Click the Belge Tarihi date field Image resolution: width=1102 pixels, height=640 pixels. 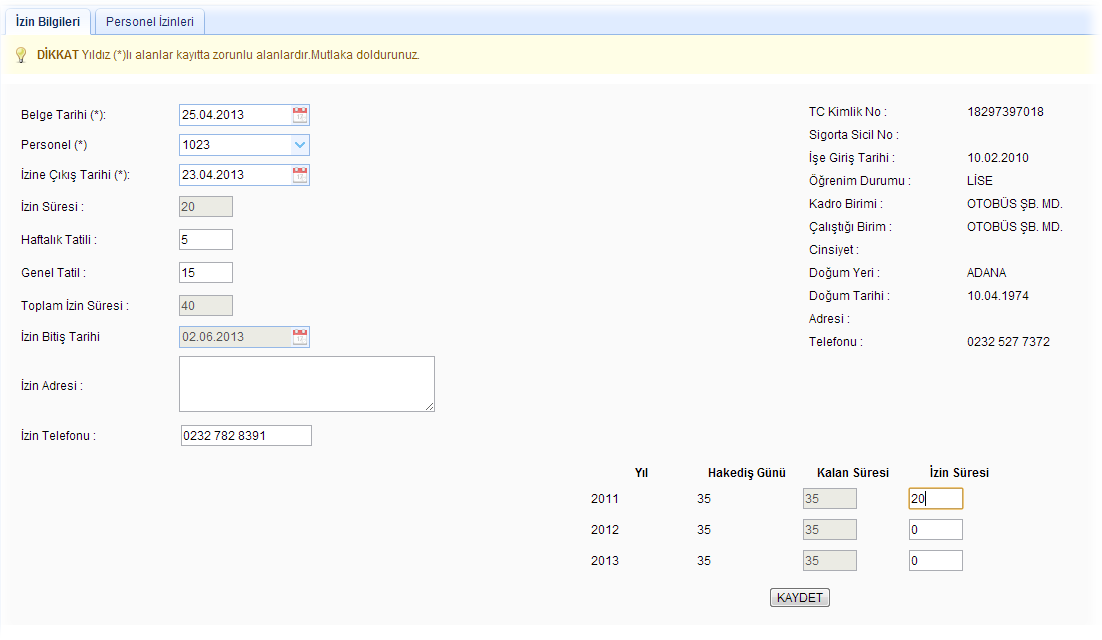point(235,115)
